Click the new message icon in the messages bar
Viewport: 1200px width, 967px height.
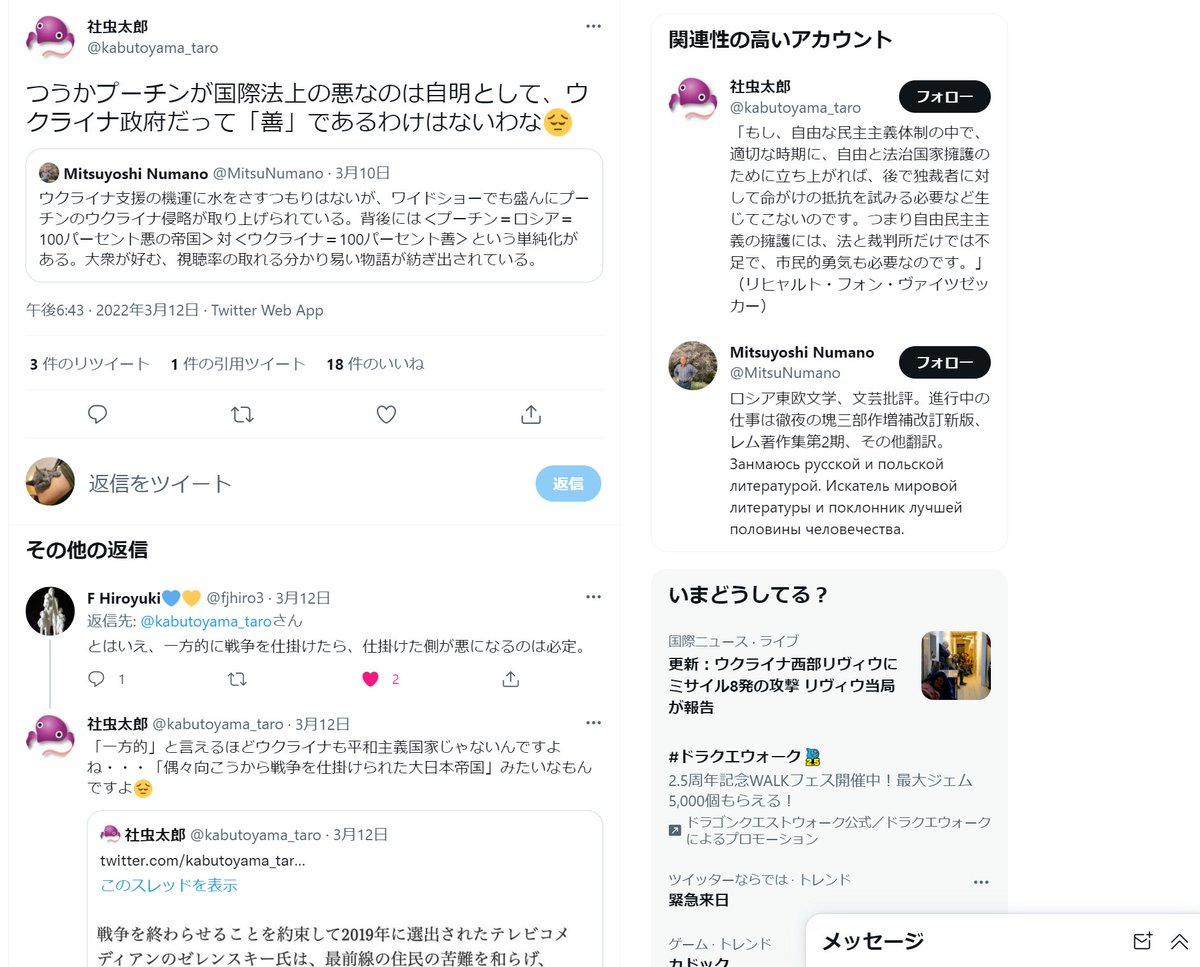1142,941
